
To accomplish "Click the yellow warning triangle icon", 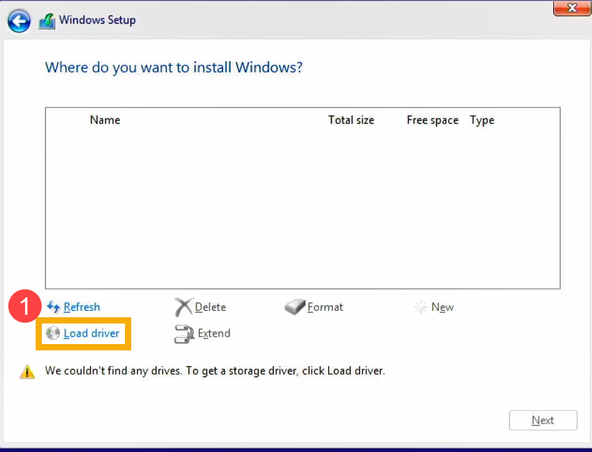I will (x=27, y=372).
